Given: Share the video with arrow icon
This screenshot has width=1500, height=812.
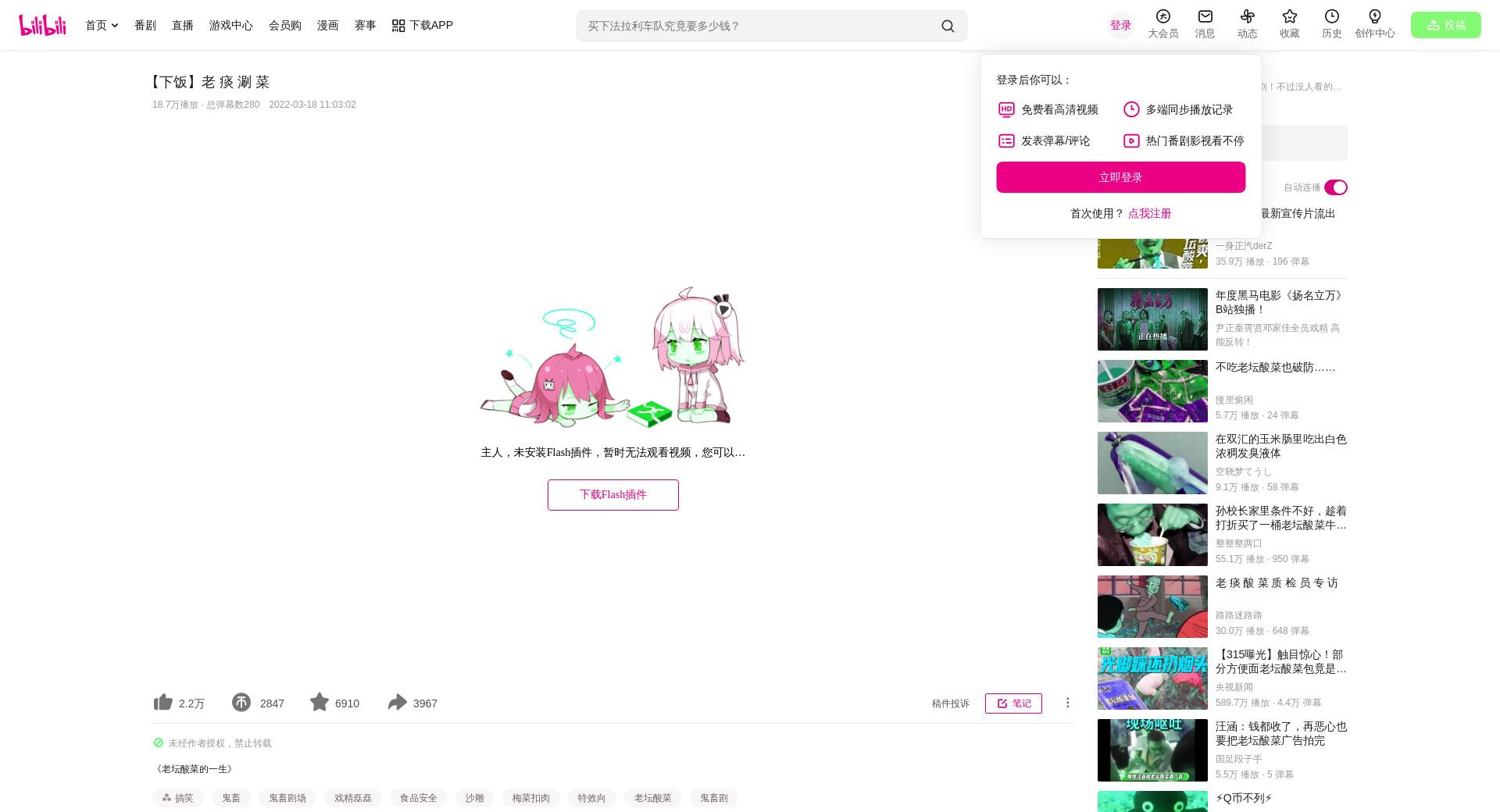Looking at the screenshot, I should click(398, 702).
